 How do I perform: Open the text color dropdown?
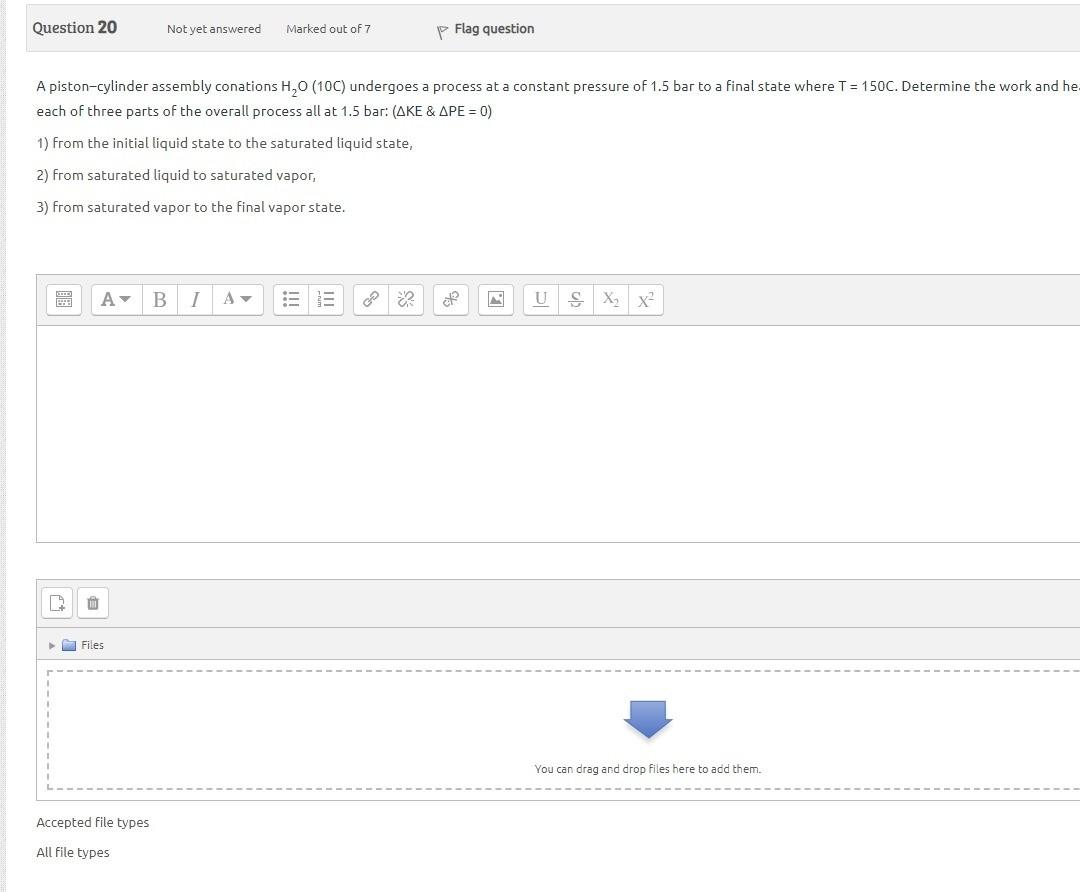pyautogui.click(x=238, y=300)
